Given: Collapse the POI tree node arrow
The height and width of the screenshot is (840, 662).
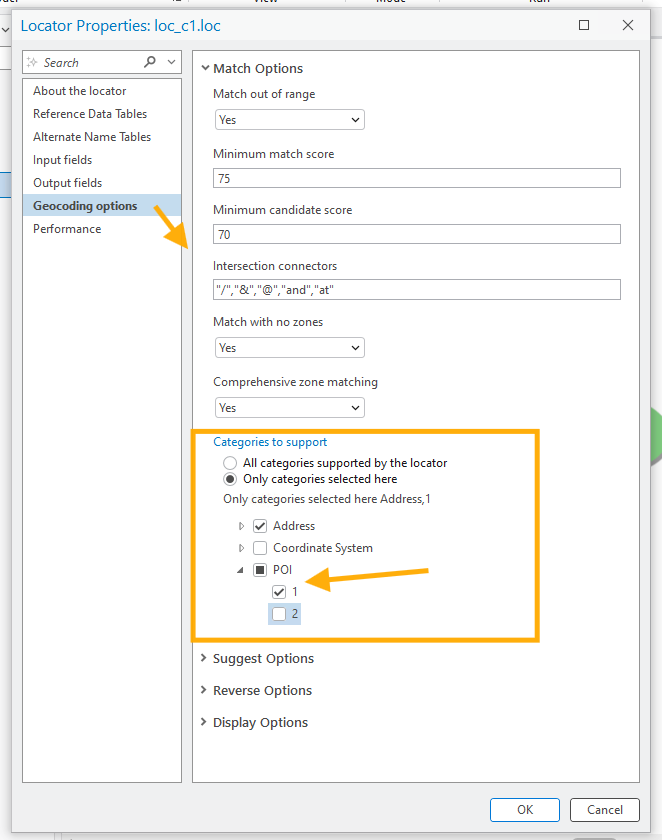Looking at the screenshot, I should 241,570.
